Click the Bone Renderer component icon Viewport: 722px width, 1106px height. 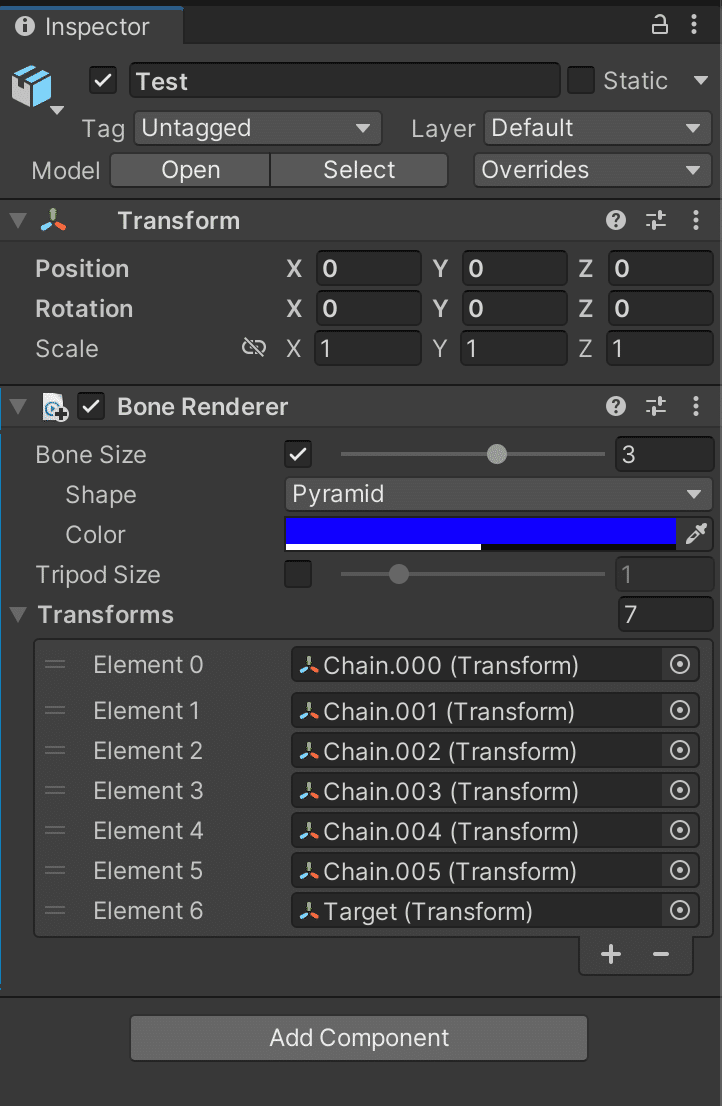[x=55, y=407]
